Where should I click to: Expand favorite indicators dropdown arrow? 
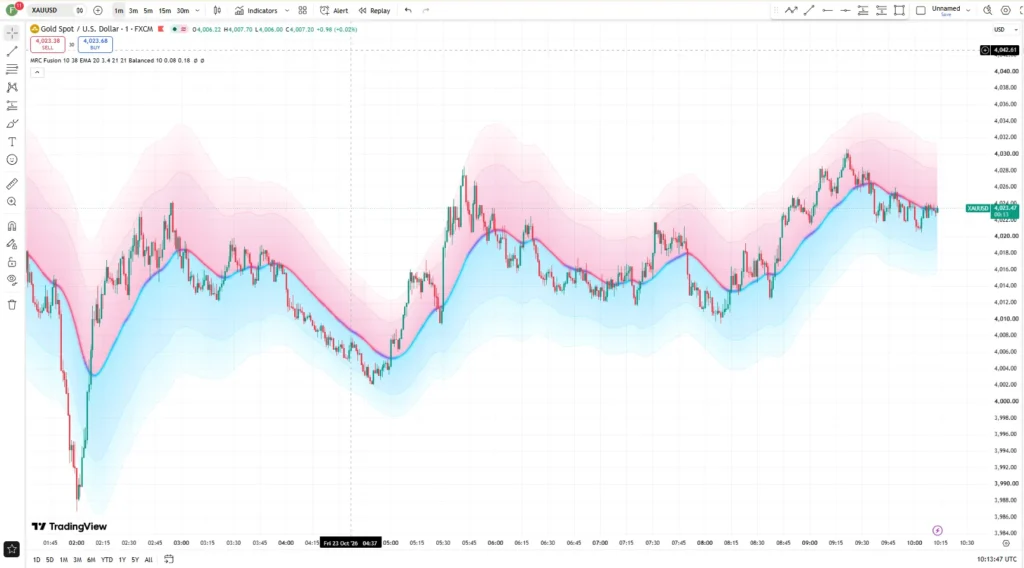[287, 10]
